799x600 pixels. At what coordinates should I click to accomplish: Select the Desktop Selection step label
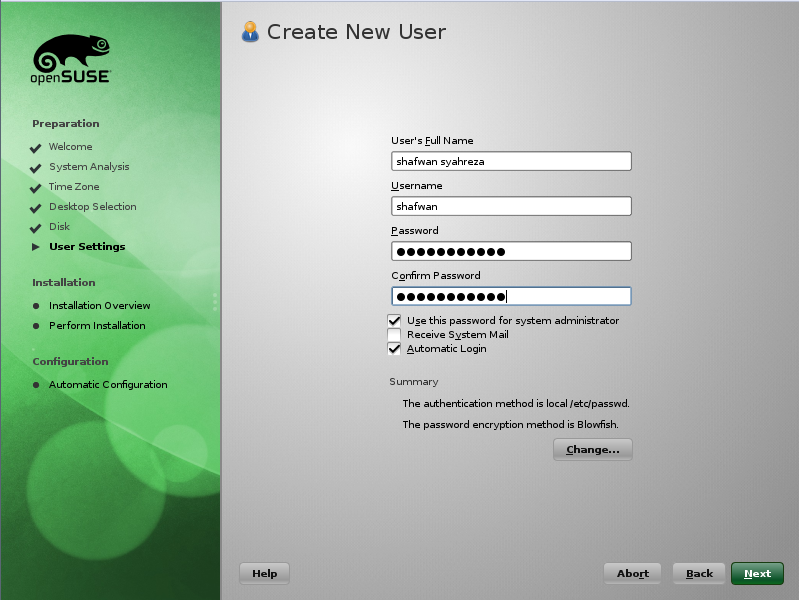tap(93, 206)
